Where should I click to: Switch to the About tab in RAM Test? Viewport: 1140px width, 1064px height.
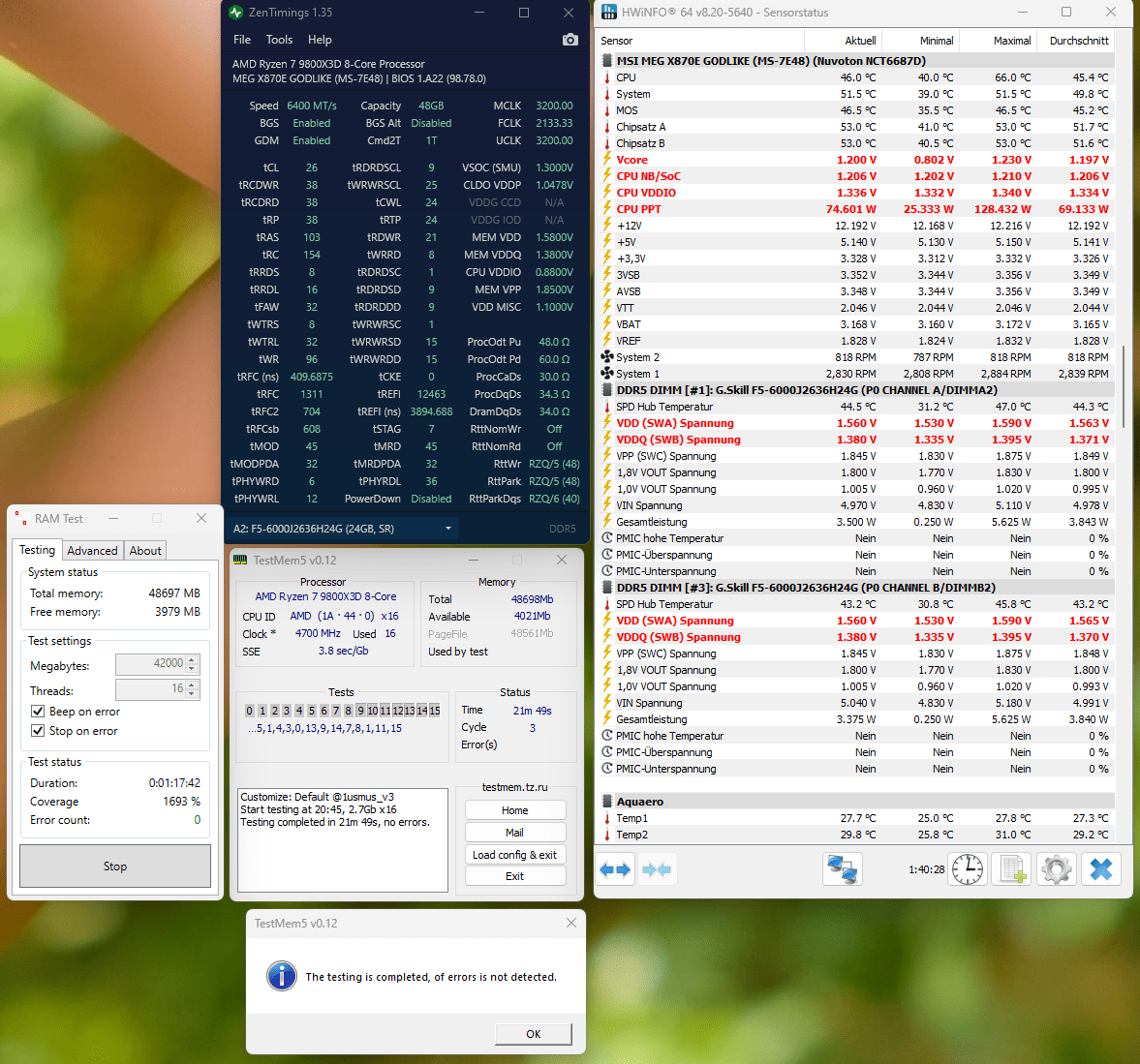point(145,551)
